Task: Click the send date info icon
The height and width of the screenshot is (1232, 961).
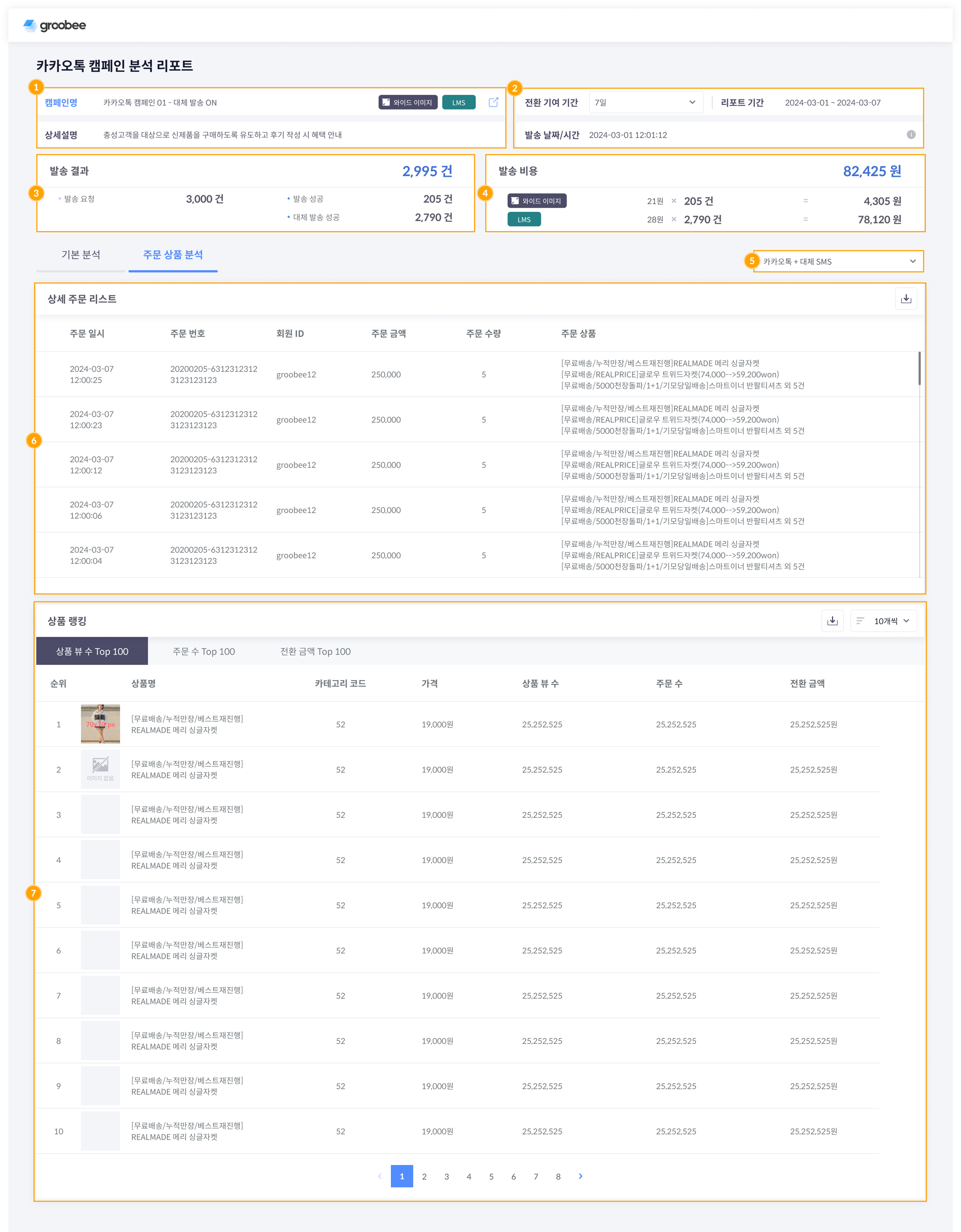Action: tap(911, 134)
